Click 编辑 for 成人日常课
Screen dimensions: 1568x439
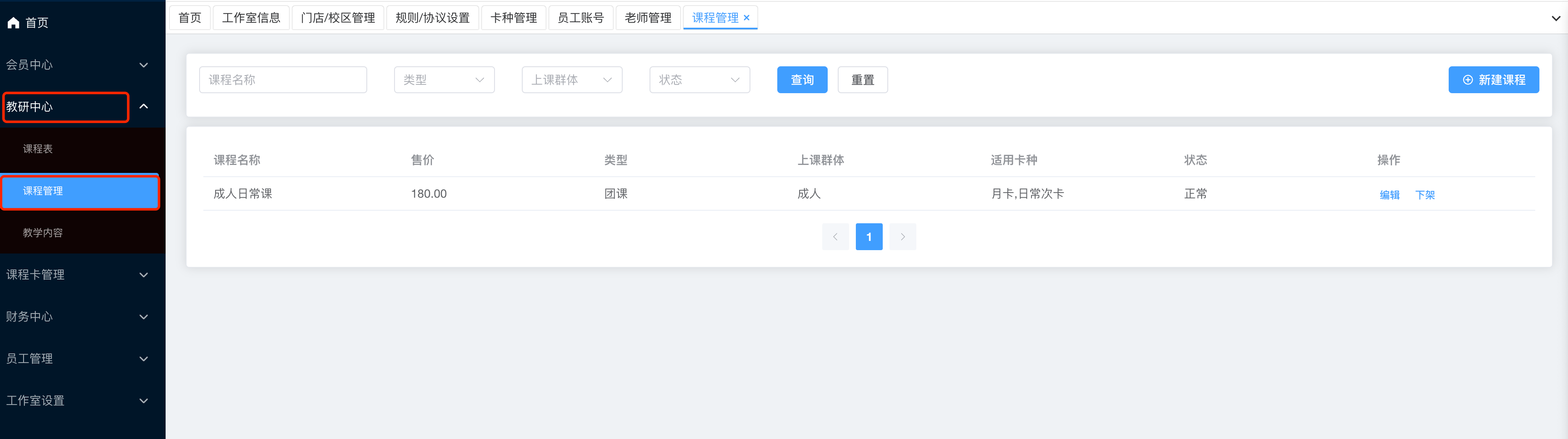(1390, 195)
